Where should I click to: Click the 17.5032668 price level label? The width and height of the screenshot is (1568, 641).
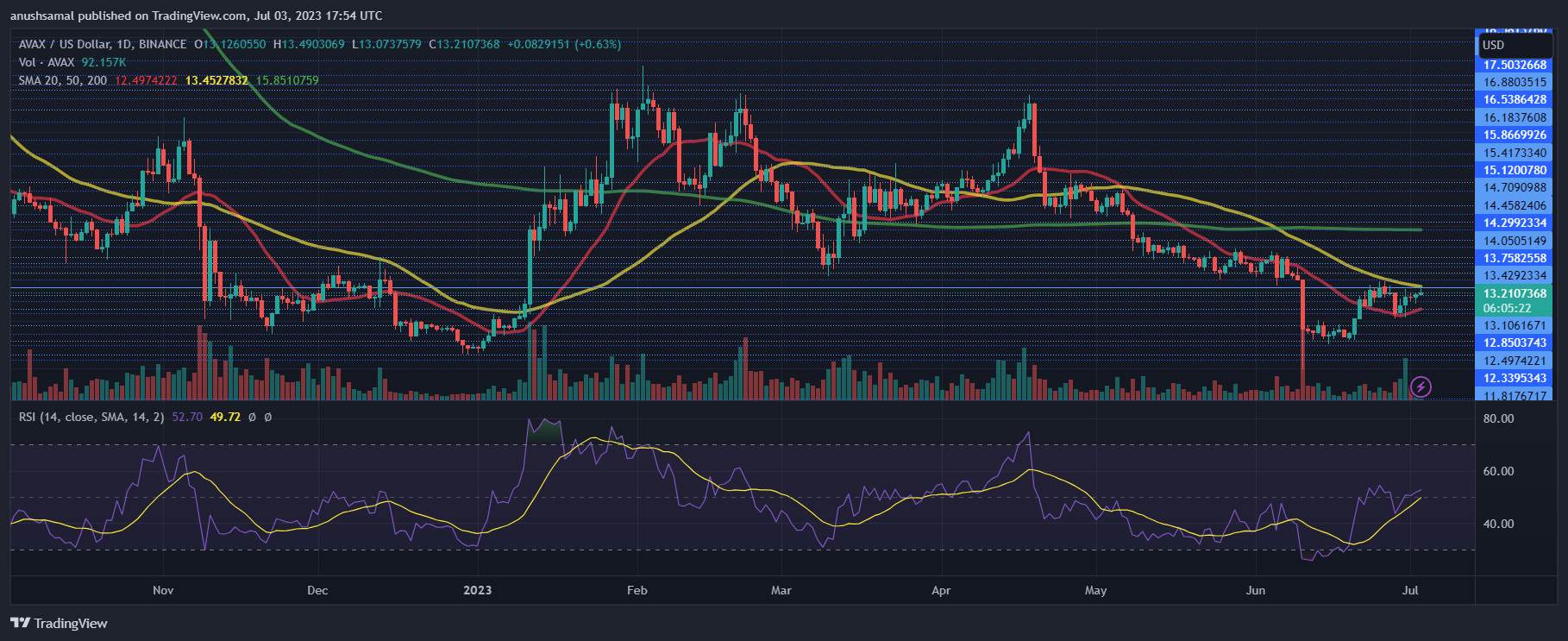coord(1515,65)
